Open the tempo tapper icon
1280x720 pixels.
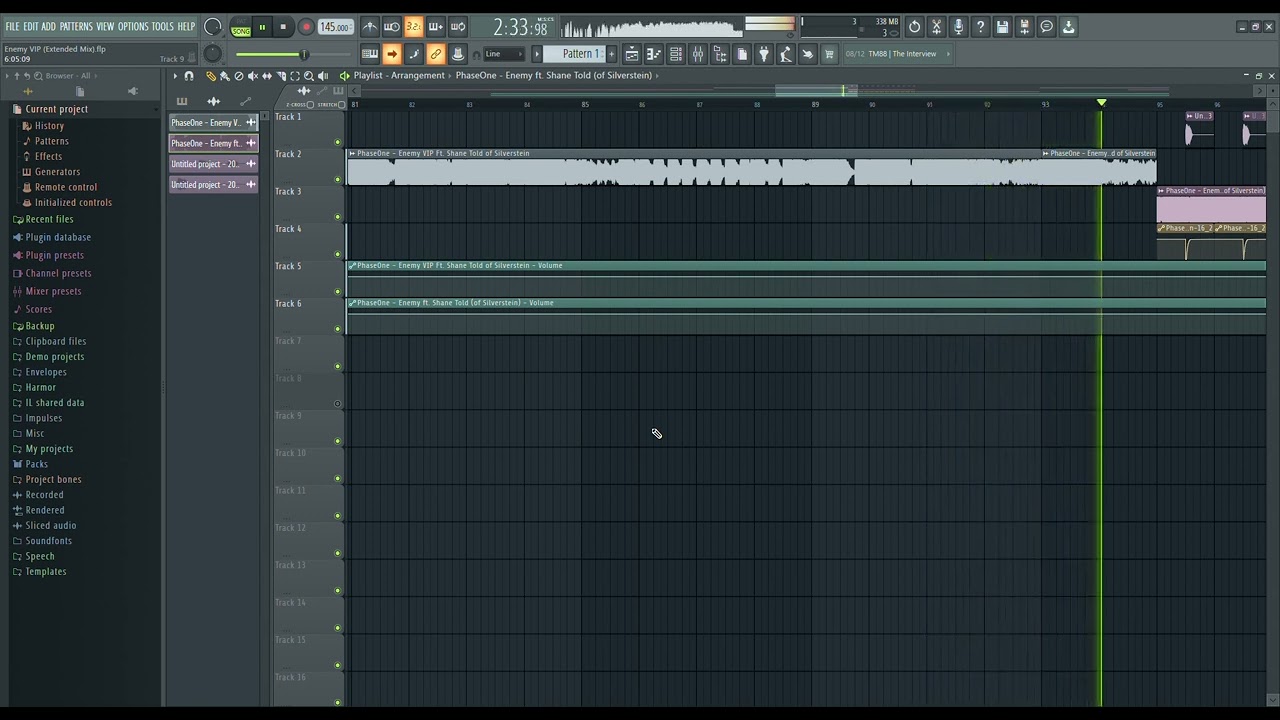coord(785,54)
